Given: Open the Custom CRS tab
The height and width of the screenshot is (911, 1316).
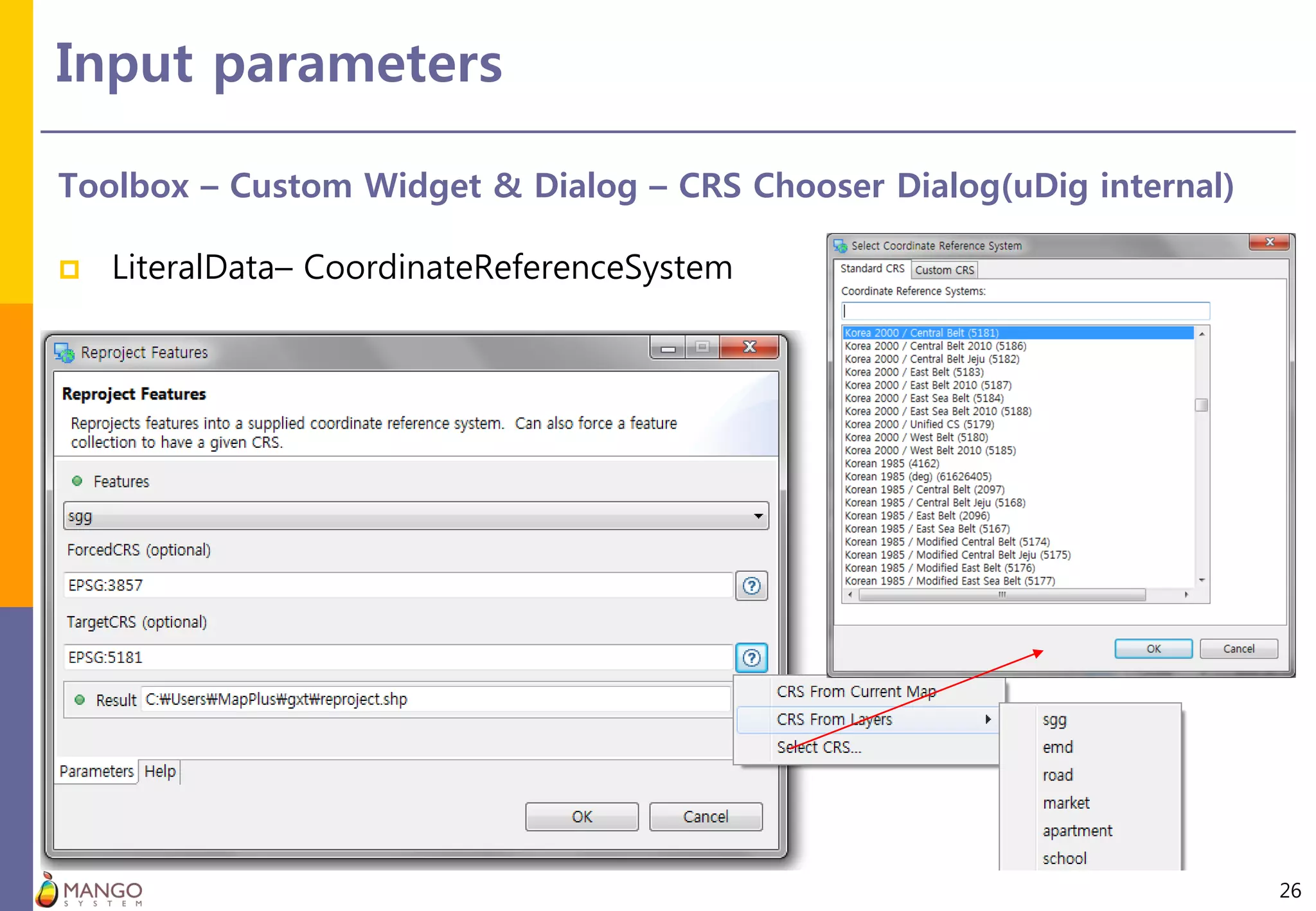Looking at the screenshot, I should [x=944, y=270].
